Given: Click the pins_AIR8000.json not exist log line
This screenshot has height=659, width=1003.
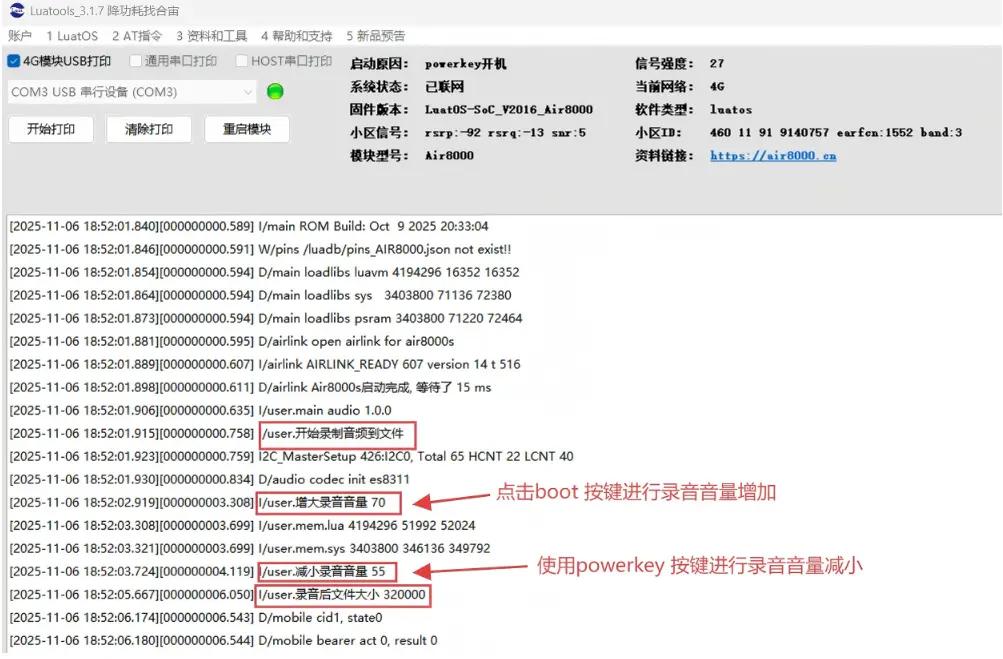Looking at the screenshot, I should click(260, 250).
